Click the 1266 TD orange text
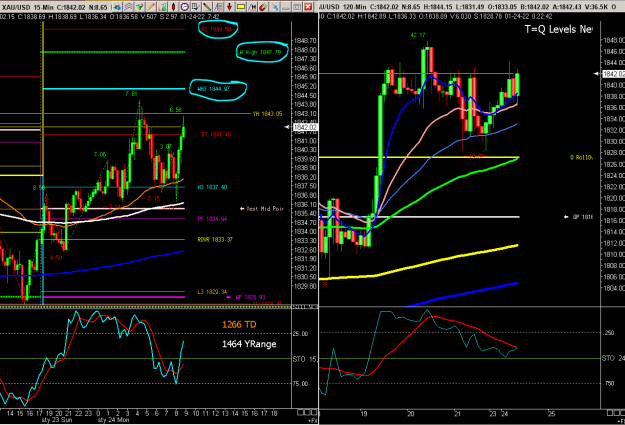The width and height of the screenshot is (625, 425). pyautogui.click(x=239, y=325)
